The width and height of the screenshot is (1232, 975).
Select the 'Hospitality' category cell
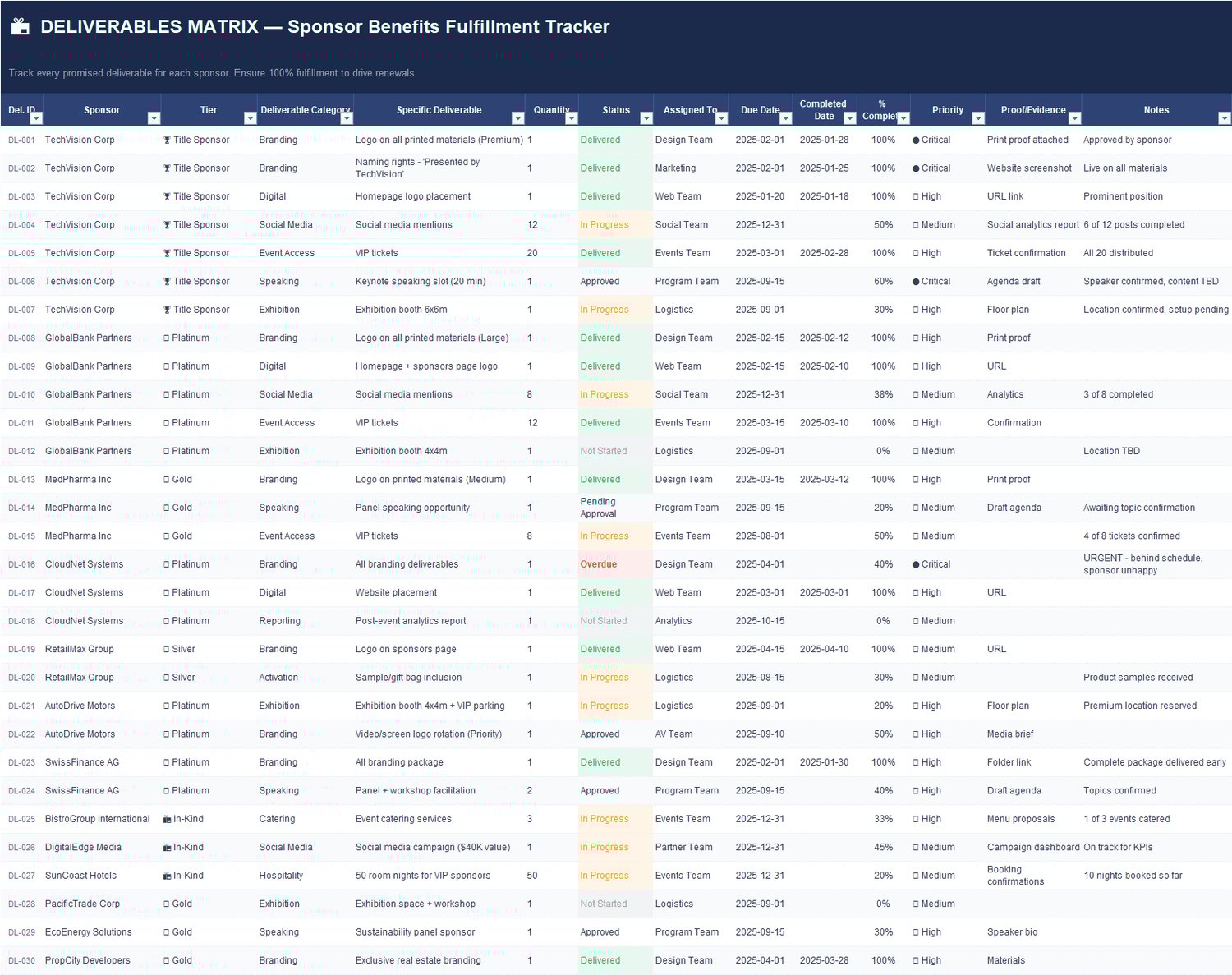305,876
